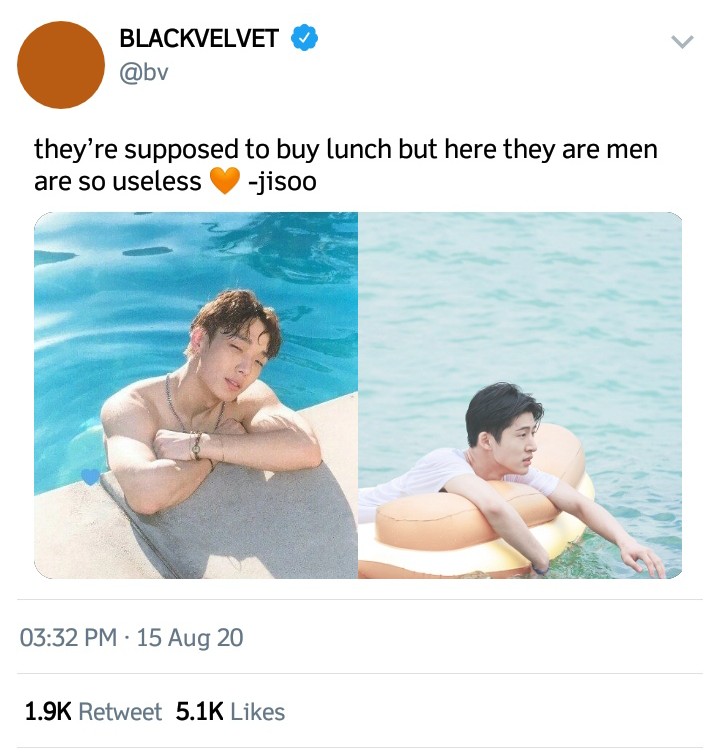The height and width of the screenshot is (754, 720).
Task: Click the tweet text starting with "they're supposed"
Action: pos(345,165)
